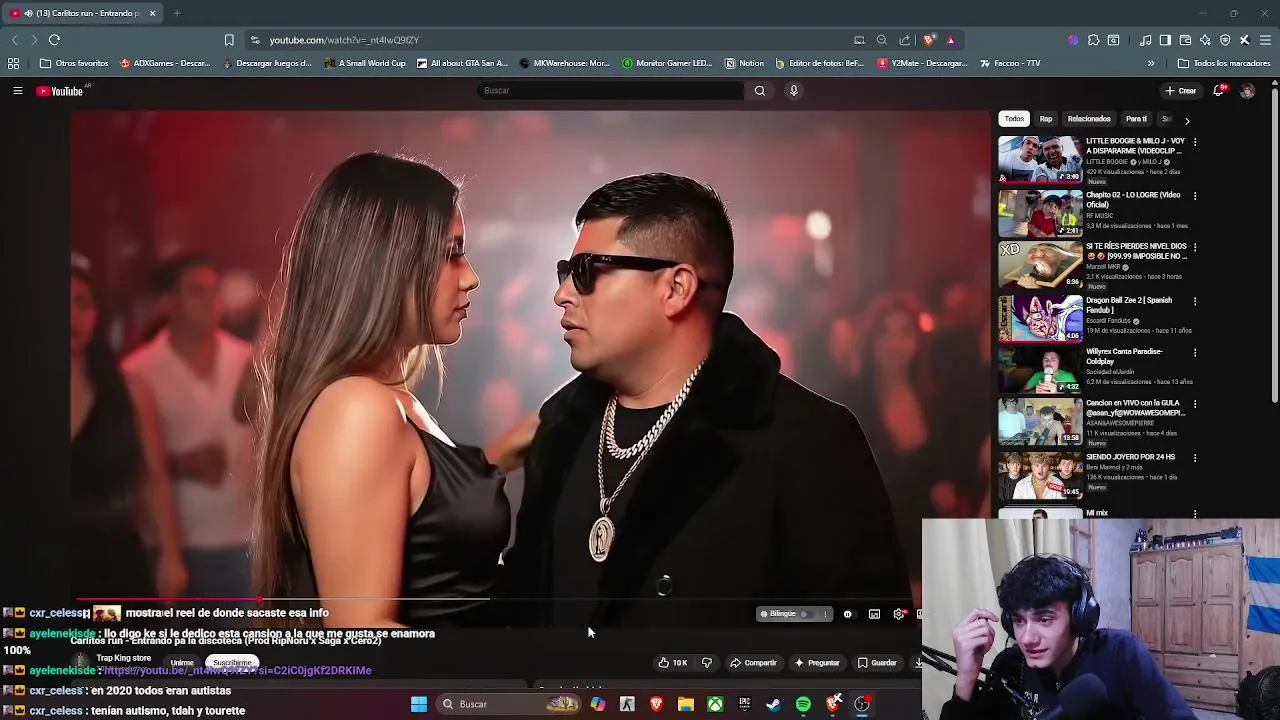Start voice search with the microphone icon
1280x720 pixels.
[794, 91]
